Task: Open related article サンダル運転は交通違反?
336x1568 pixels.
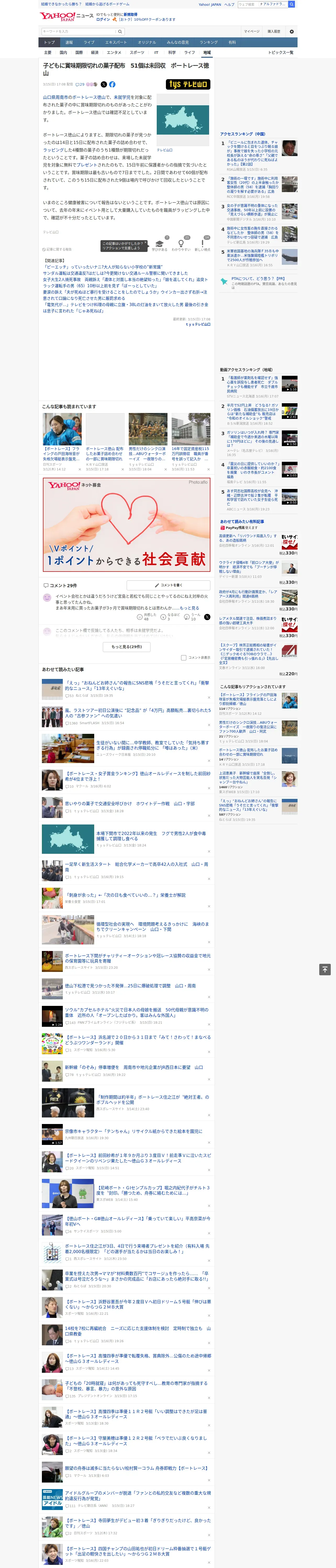Action: click(x=115, y=273)
